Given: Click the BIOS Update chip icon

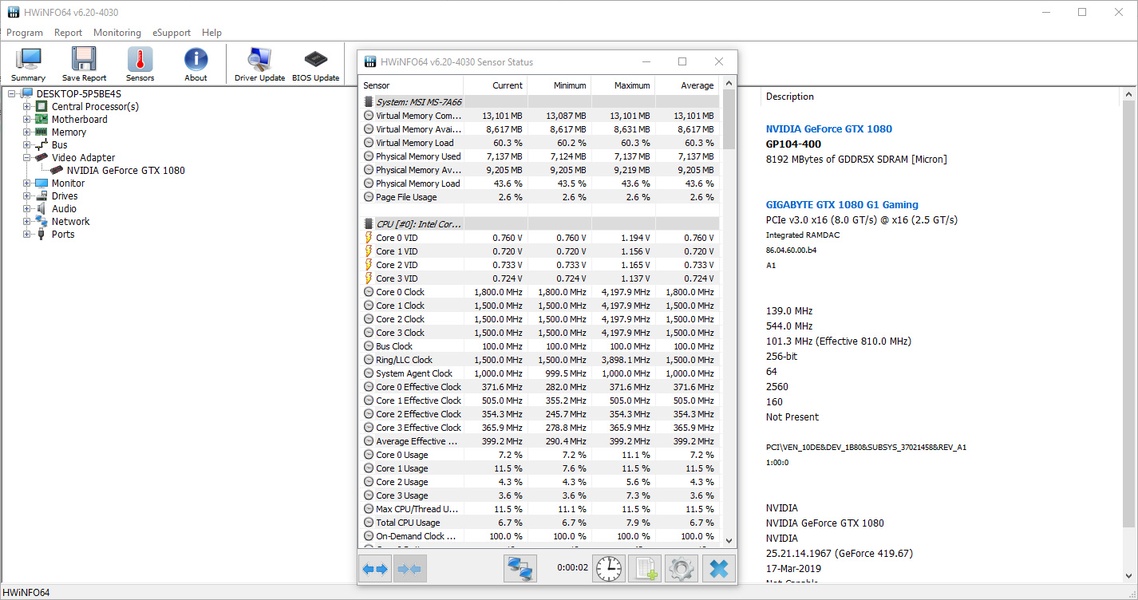Looking at the screenshot, I should 315,64.
